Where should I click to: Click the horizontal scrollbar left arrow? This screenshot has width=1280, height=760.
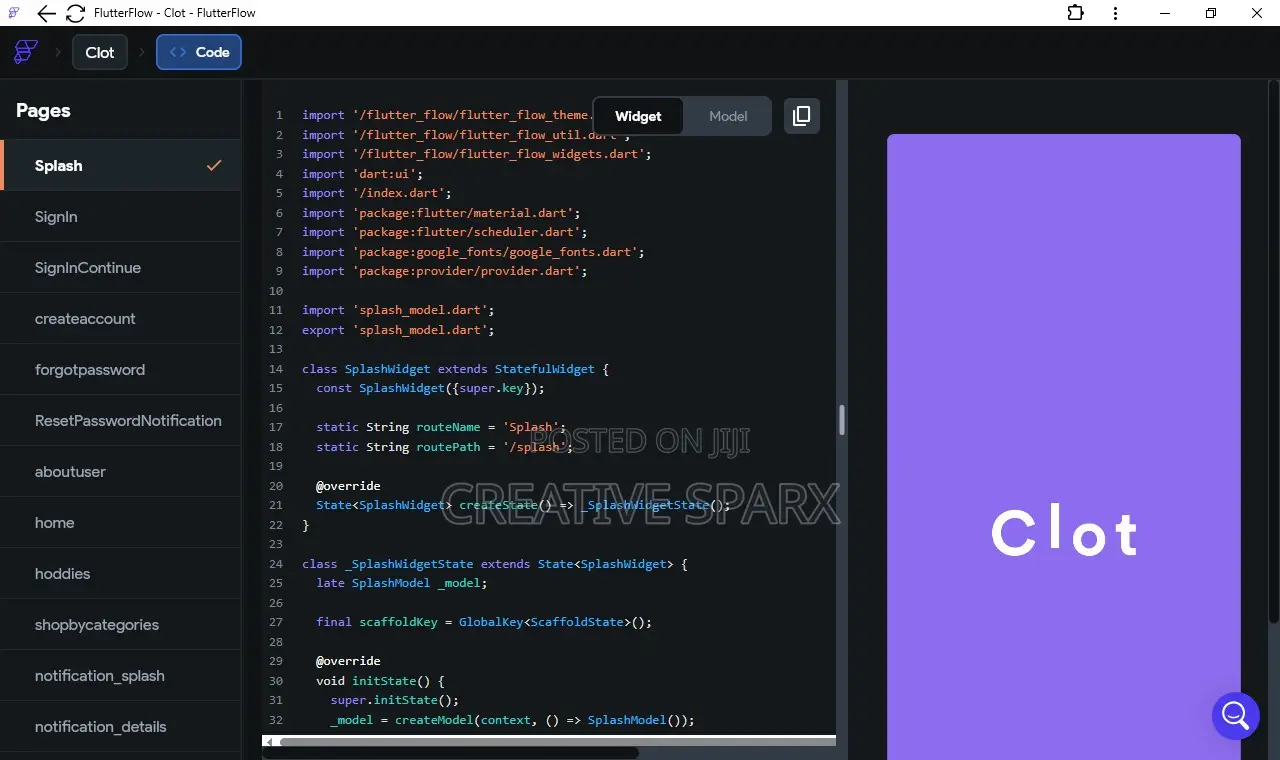270,742
